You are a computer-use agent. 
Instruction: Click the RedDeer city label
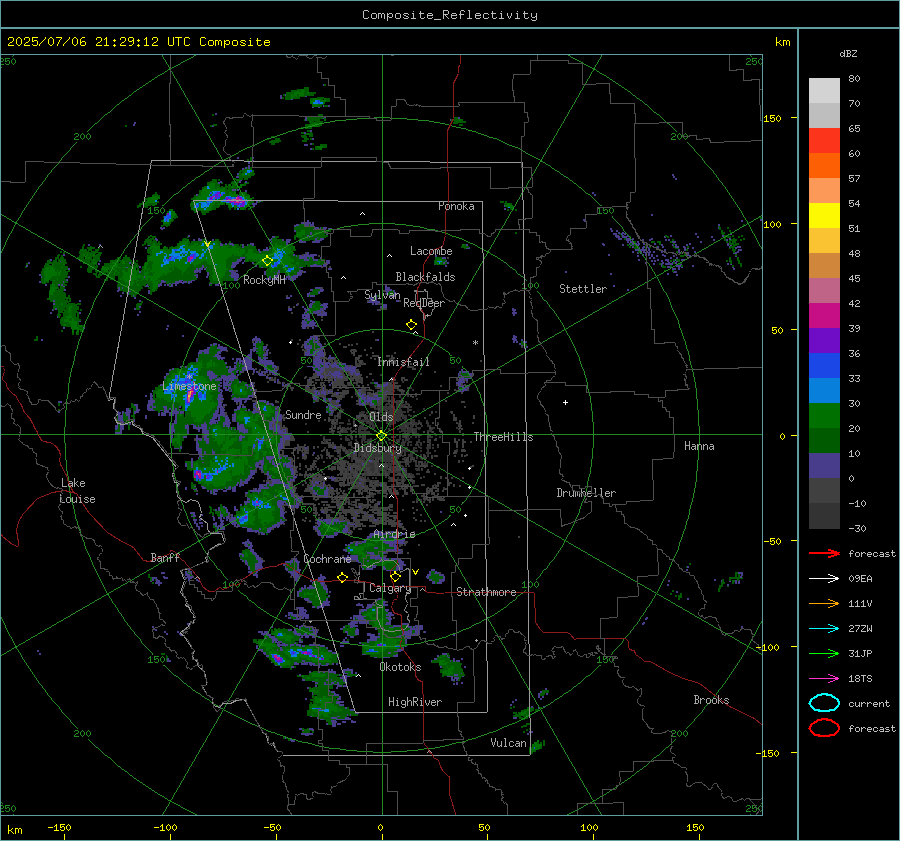click(424, 303)
